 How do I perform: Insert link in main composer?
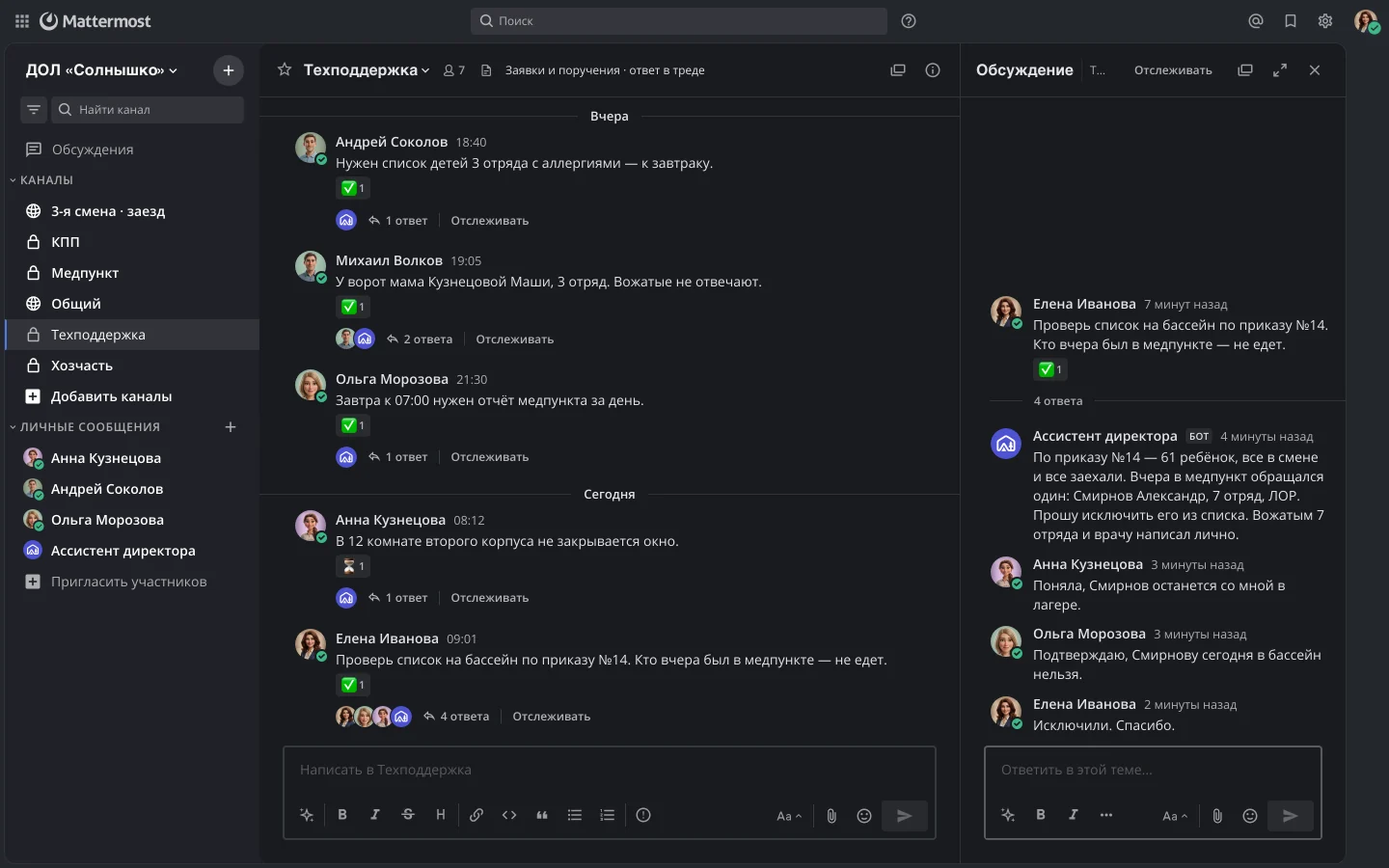coord(477,815)
